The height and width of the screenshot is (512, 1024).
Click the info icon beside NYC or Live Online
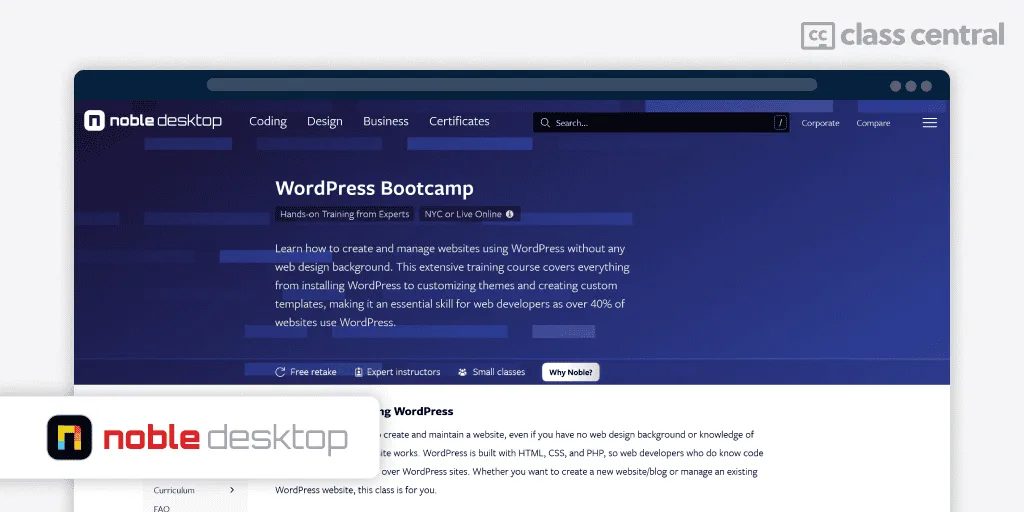point(509,214)
